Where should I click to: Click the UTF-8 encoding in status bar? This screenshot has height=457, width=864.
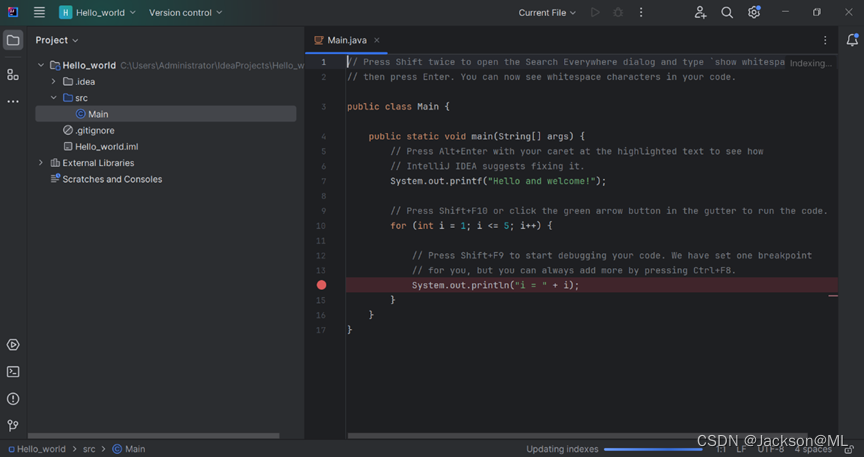(x=771, y=449)
